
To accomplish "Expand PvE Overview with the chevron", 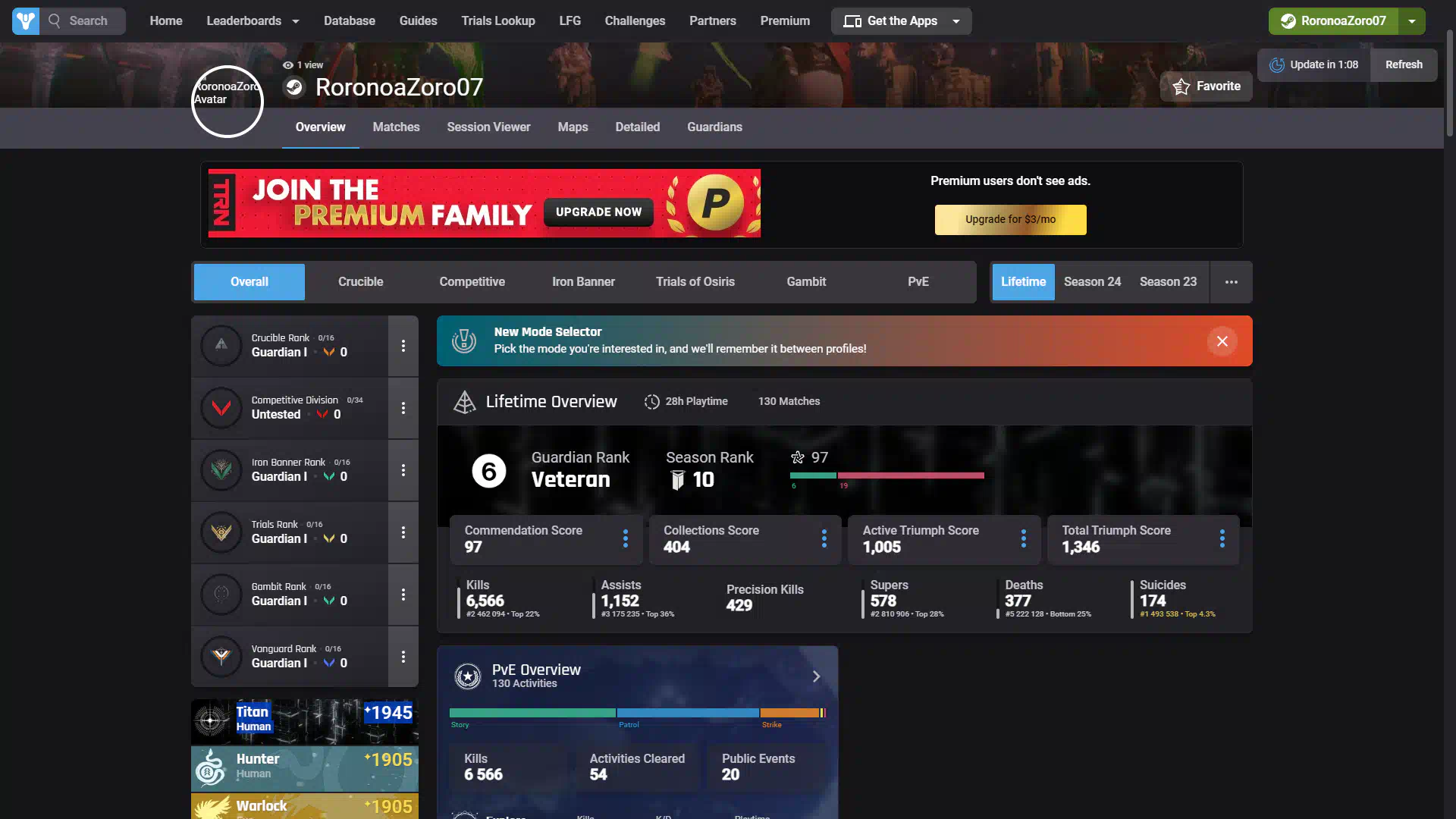I will [817, 676].
